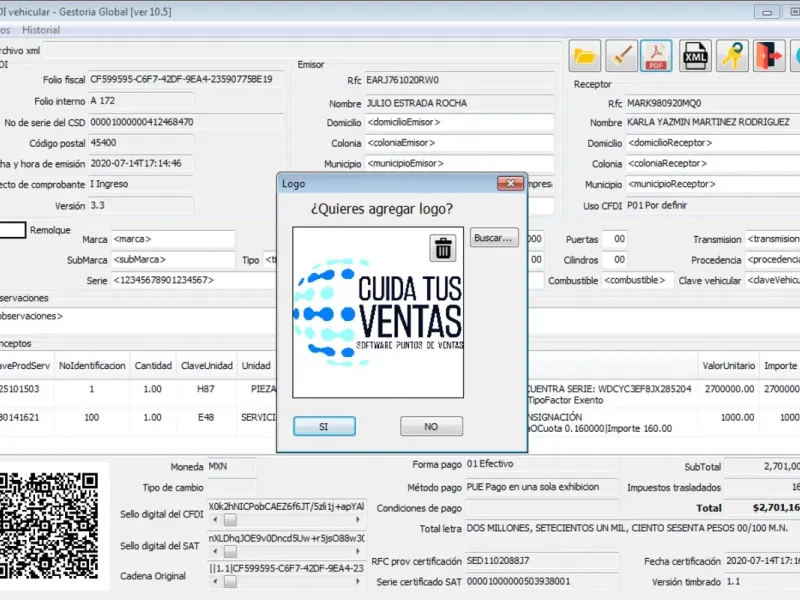
Task: Click the Cantidad column header
Action: tap(153, 366)
